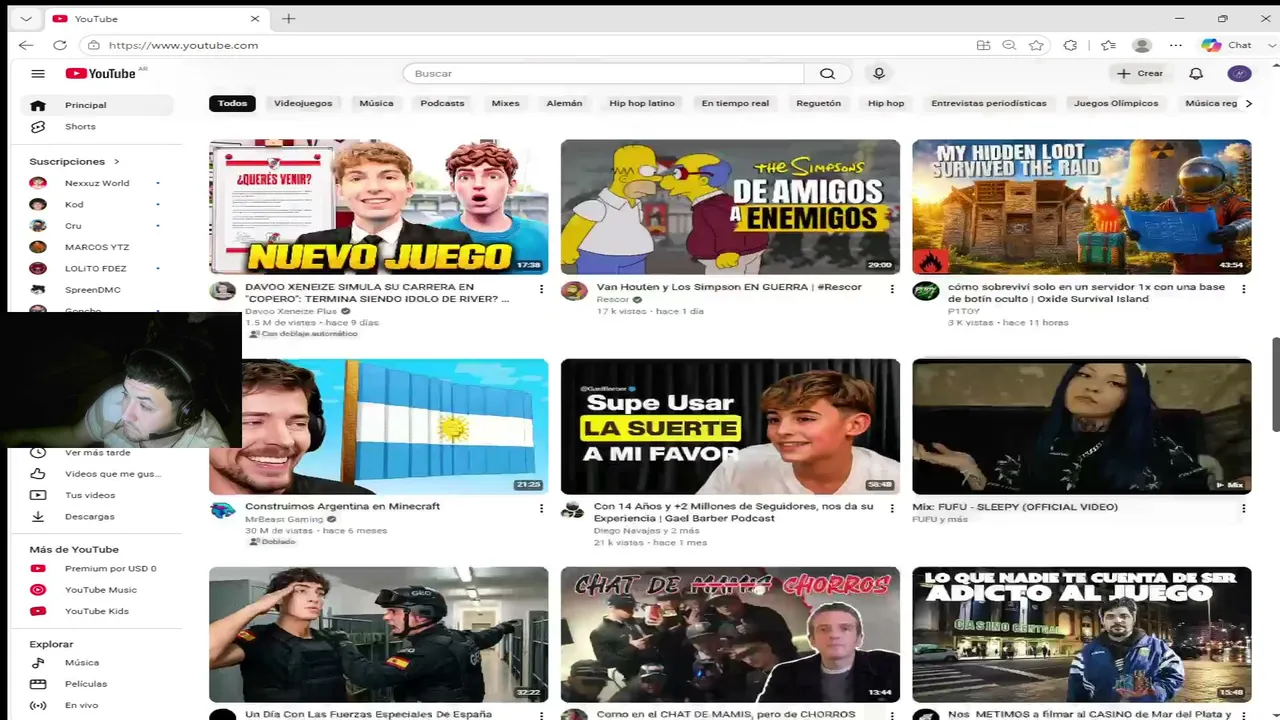Open the browser tab list dropdown
This screenshot has width=1280, height=720.
click(25, 18)
